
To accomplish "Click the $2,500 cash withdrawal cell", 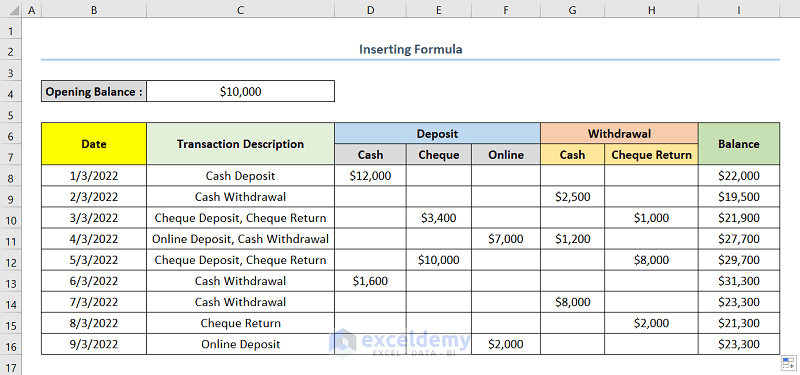I will [572, 196].
